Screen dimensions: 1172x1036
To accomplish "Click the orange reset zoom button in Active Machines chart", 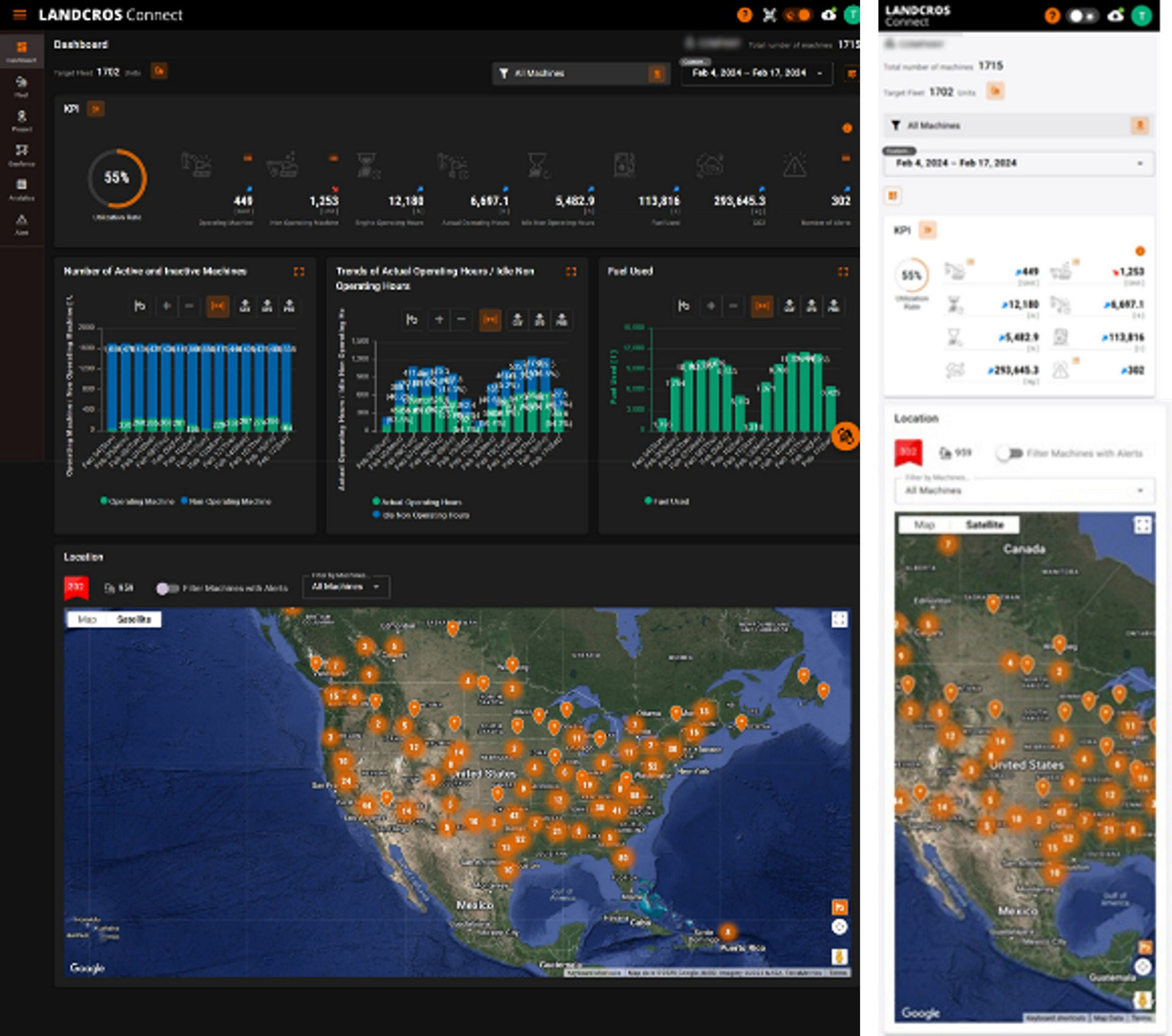I will [217, 306].
